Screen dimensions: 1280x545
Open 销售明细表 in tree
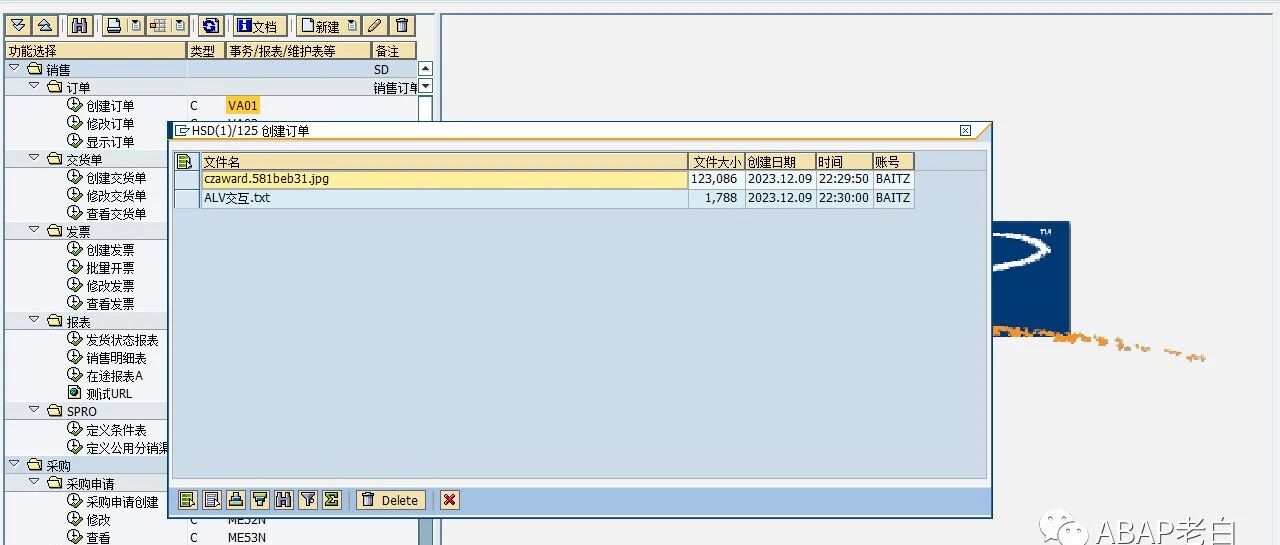[x=116, y=358]
